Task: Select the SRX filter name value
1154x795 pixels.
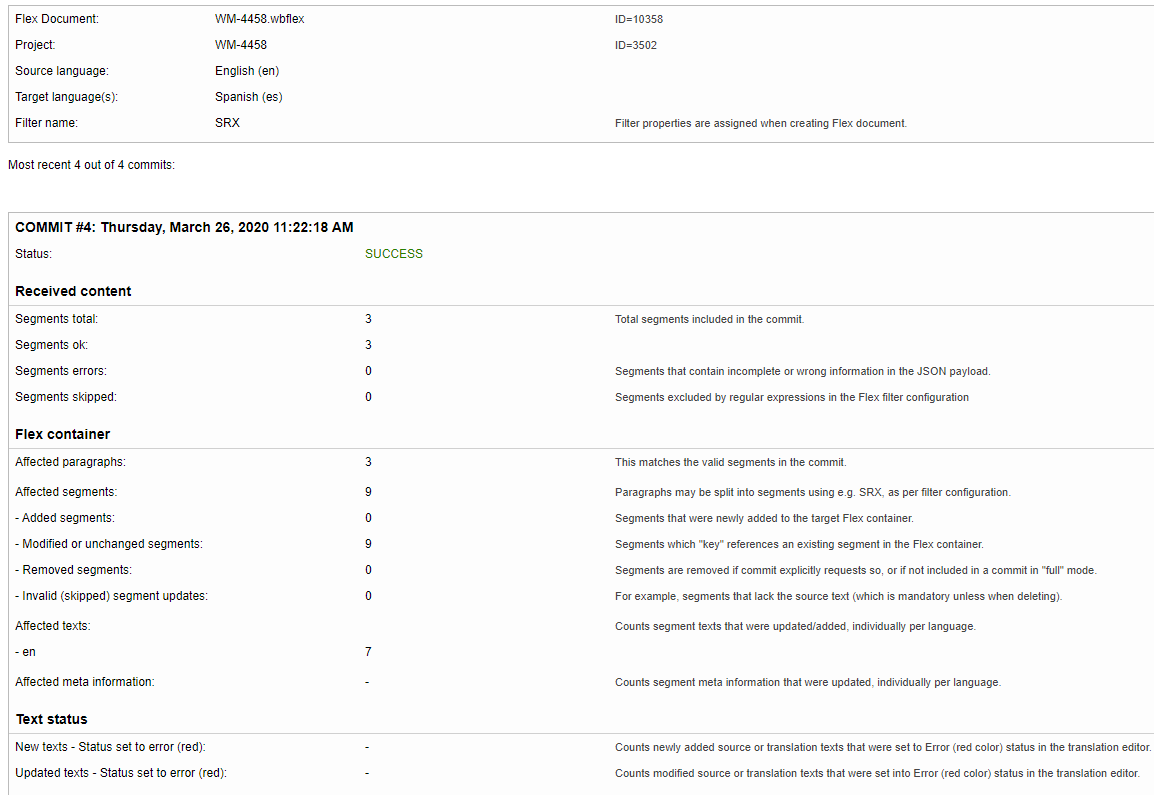Action: [x=227, y=123]
